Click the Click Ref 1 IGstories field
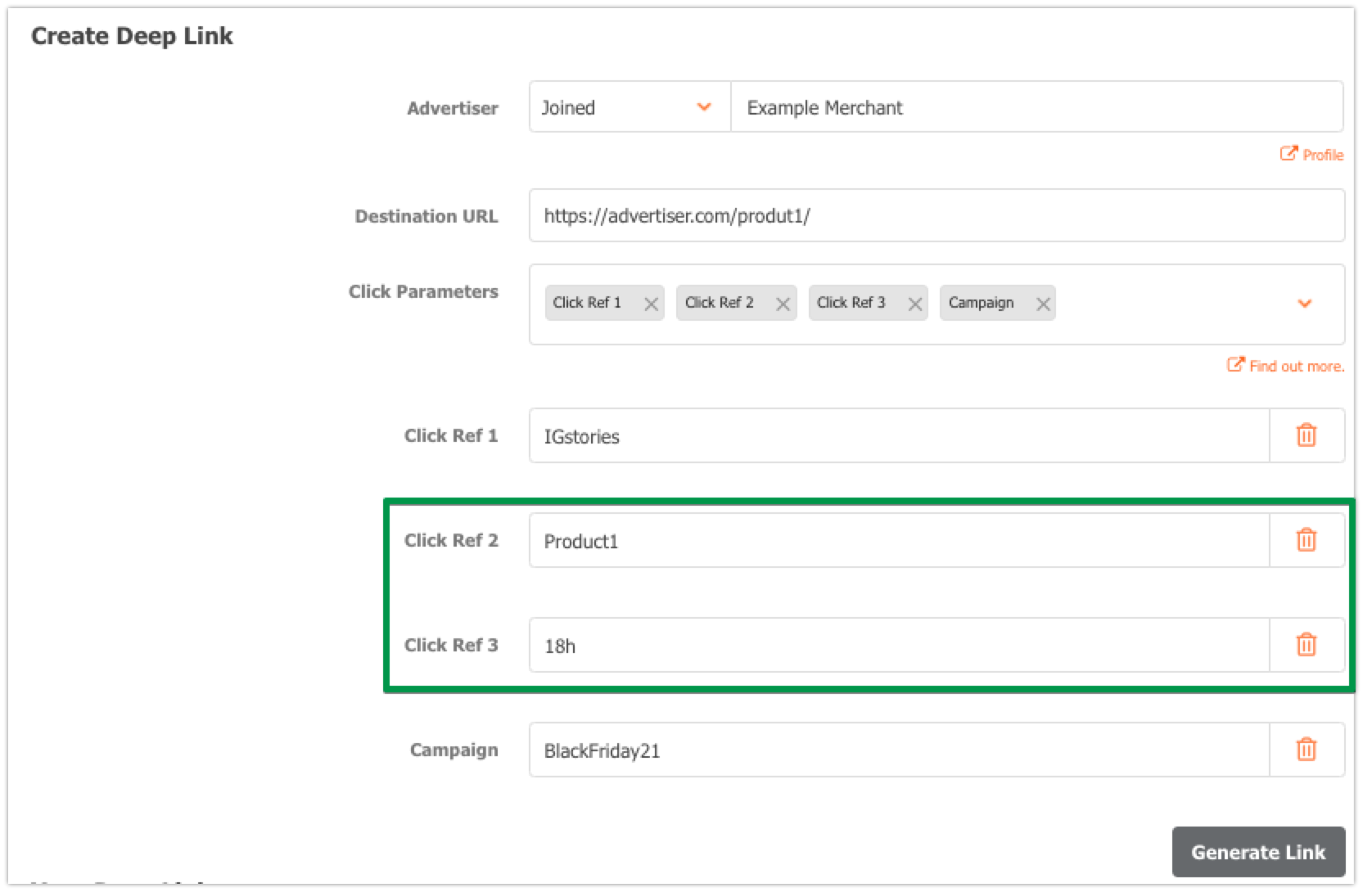Image resolution: width=1372 pixels, height=892 pixels. 898,435
